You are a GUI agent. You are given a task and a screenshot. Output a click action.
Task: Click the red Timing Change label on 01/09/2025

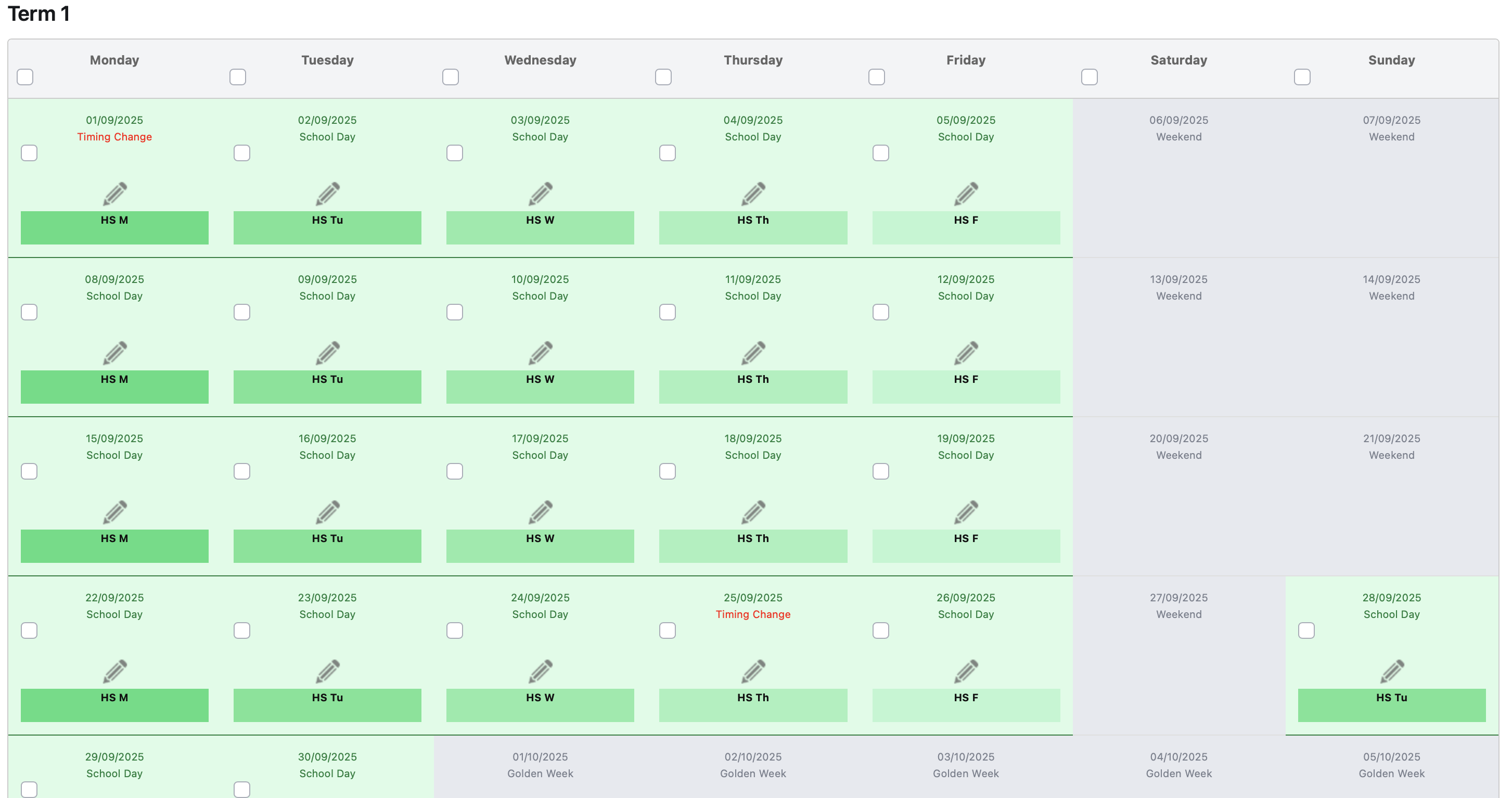(x=114, y=137)
